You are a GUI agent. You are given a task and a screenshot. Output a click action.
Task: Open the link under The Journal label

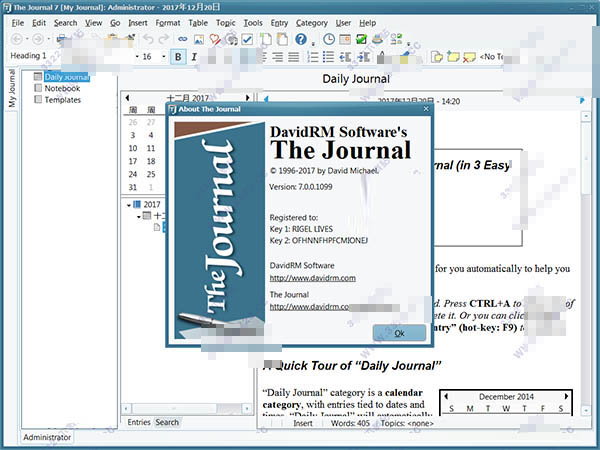(309, 307)
